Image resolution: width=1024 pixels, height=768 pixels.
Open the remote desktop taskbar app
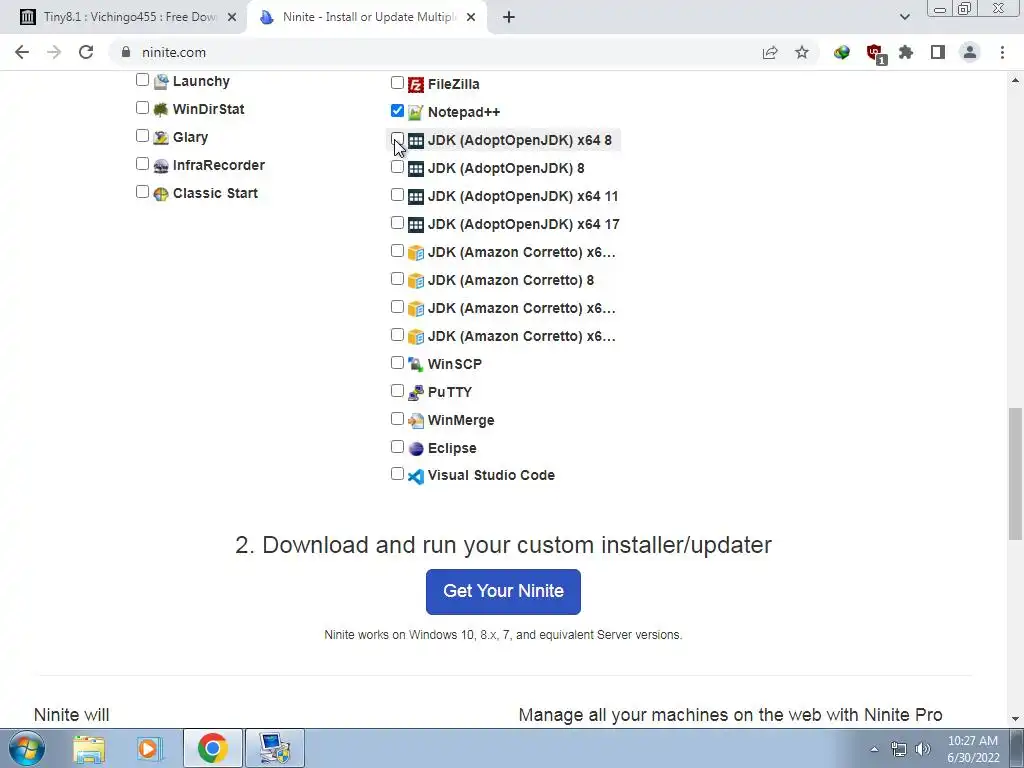coord(274,748)
